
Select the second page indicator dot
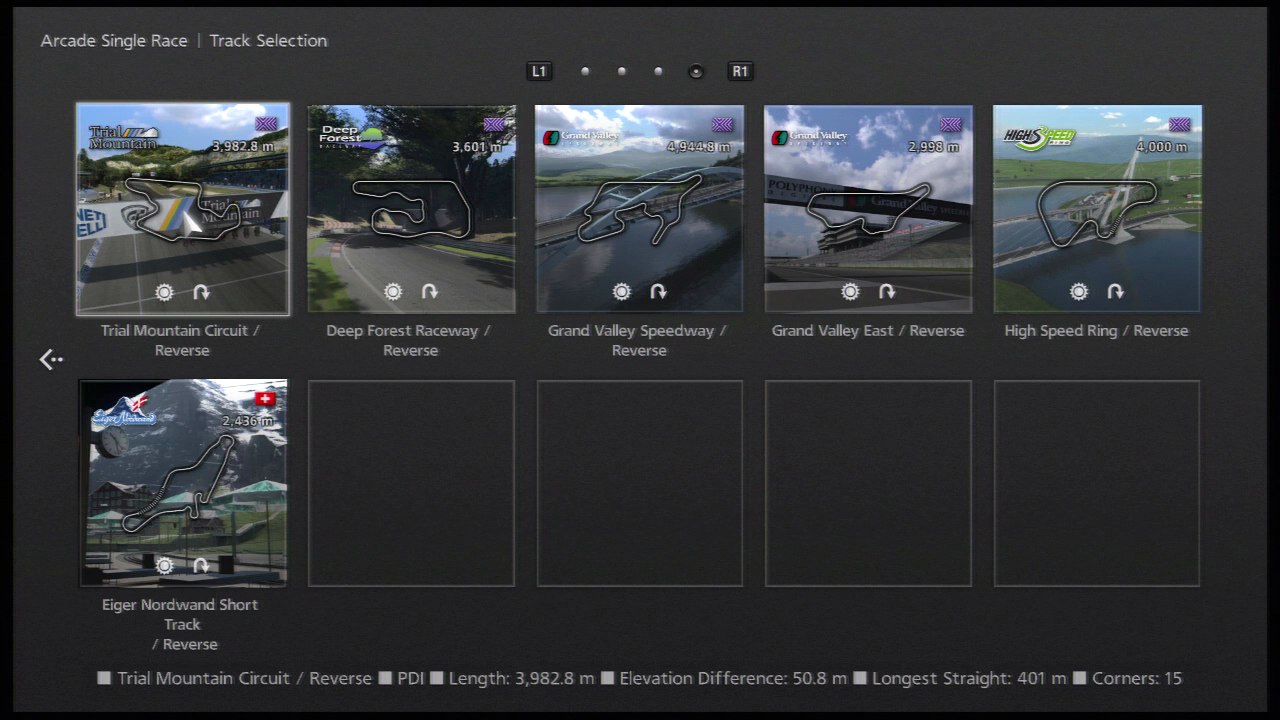pos(622,71)
